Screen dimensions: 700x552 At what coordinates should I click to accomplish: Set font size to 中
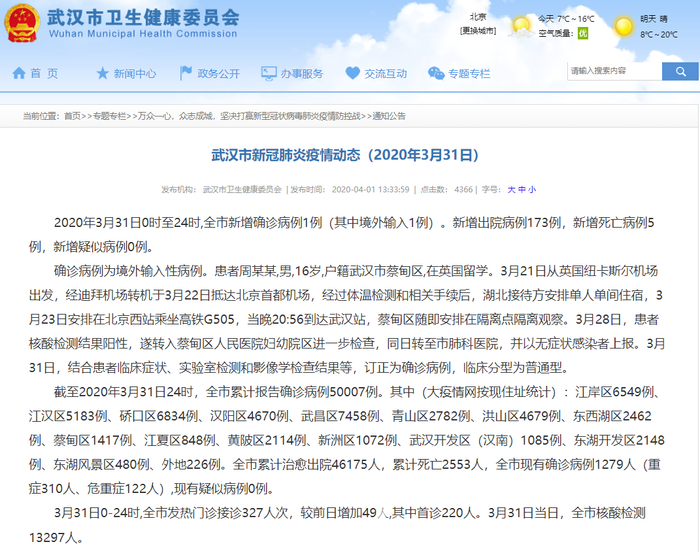tap(521, 190)
